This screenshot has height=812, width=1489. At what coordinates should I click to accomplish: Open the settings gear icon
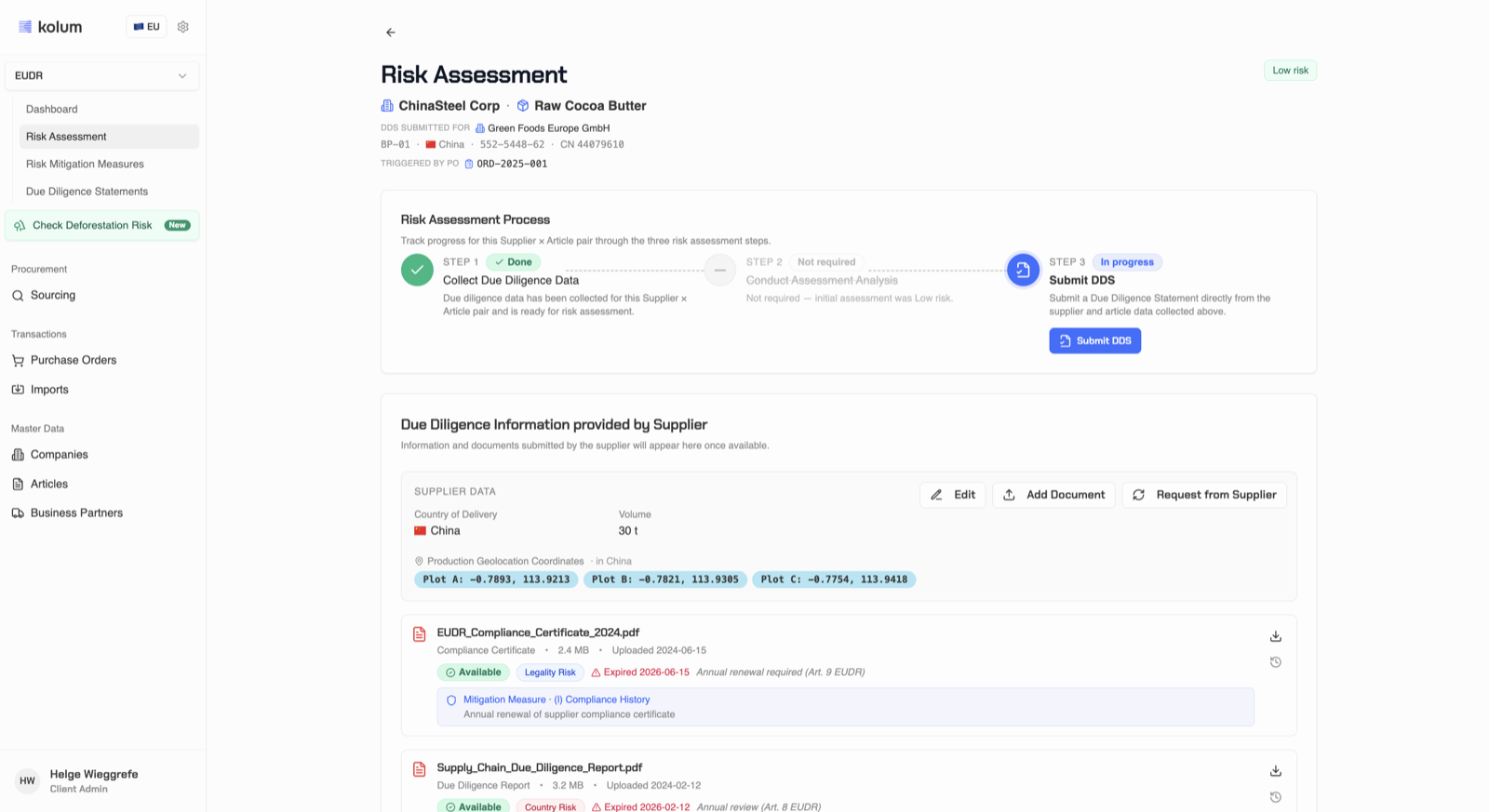tap(183, 27)
